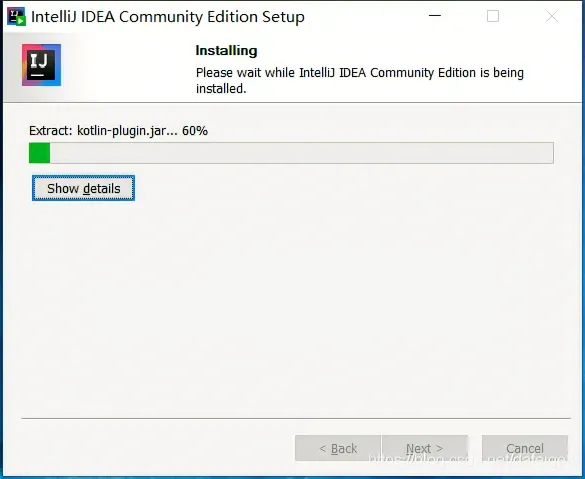Viewport: 585px width, 479px height.
Task: Click the Cancel button
Action: click(x=525, y=448)
